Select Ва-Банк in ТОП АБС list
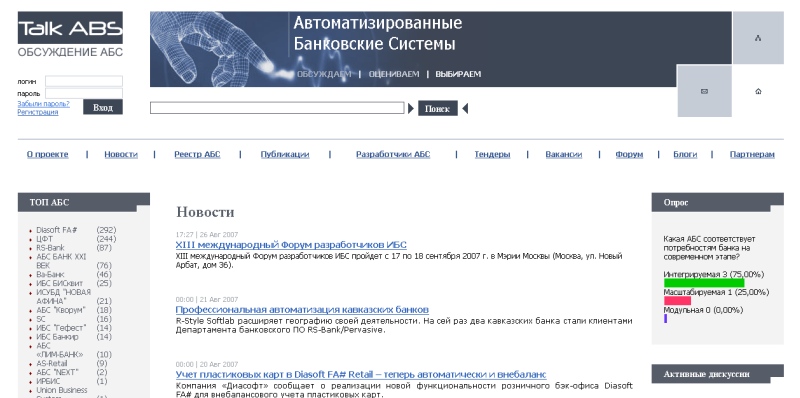This screenshot has height=398, width=800. coord(50,275)
